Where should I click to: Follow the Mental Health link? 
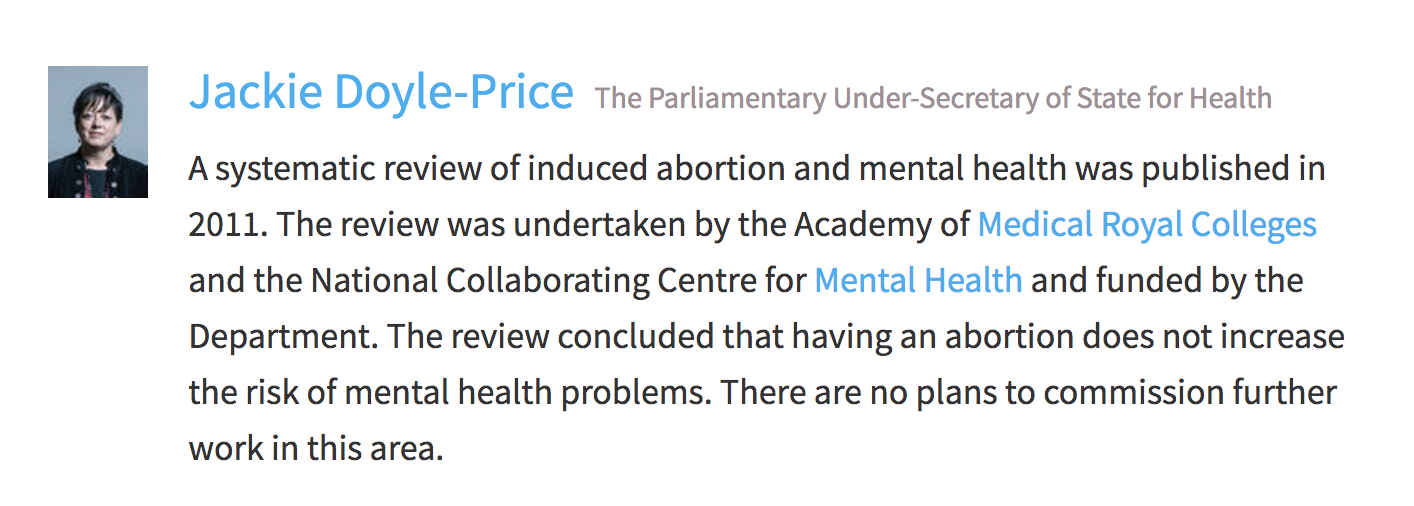pyautogui.click(x=918, y=280)
